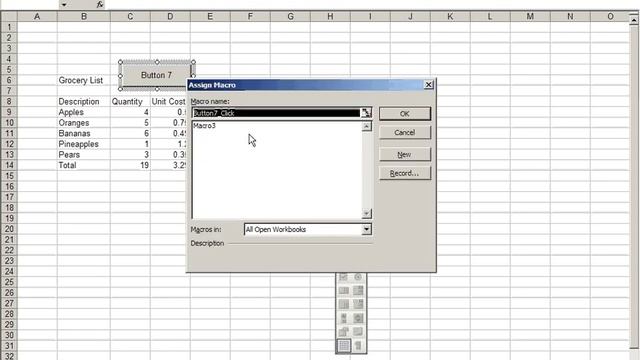640x360 pixels.
Task: Select column O header
Action: [610, 16]
